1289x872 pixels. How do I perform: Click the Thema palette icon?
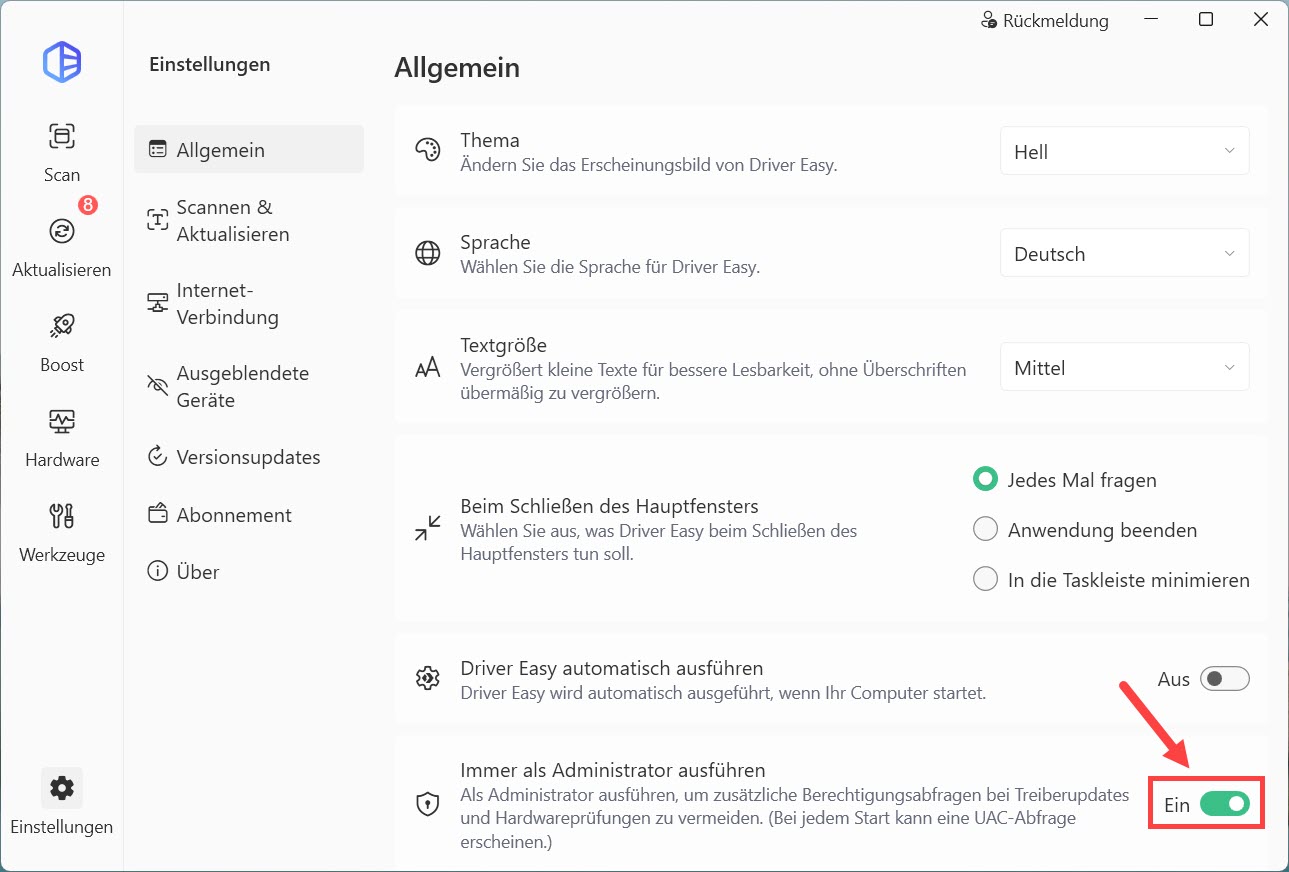click(428, 151)
